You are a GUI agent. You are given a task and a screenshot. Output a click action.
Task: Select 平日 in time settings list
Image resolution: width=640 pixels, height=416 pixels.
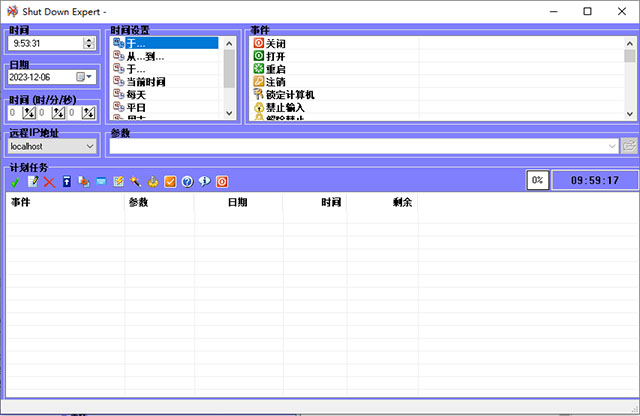tap(136, 107)
